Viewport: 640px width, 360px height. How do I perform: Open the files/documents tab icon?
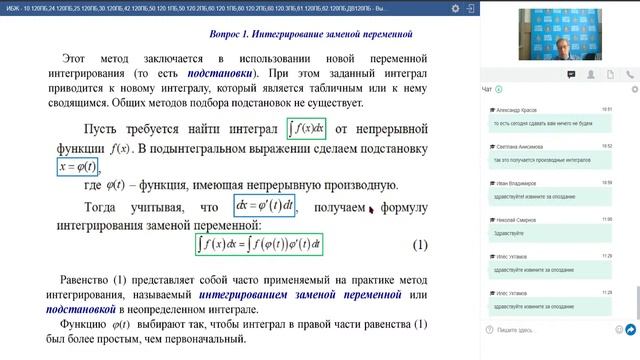tap(610, 74)
